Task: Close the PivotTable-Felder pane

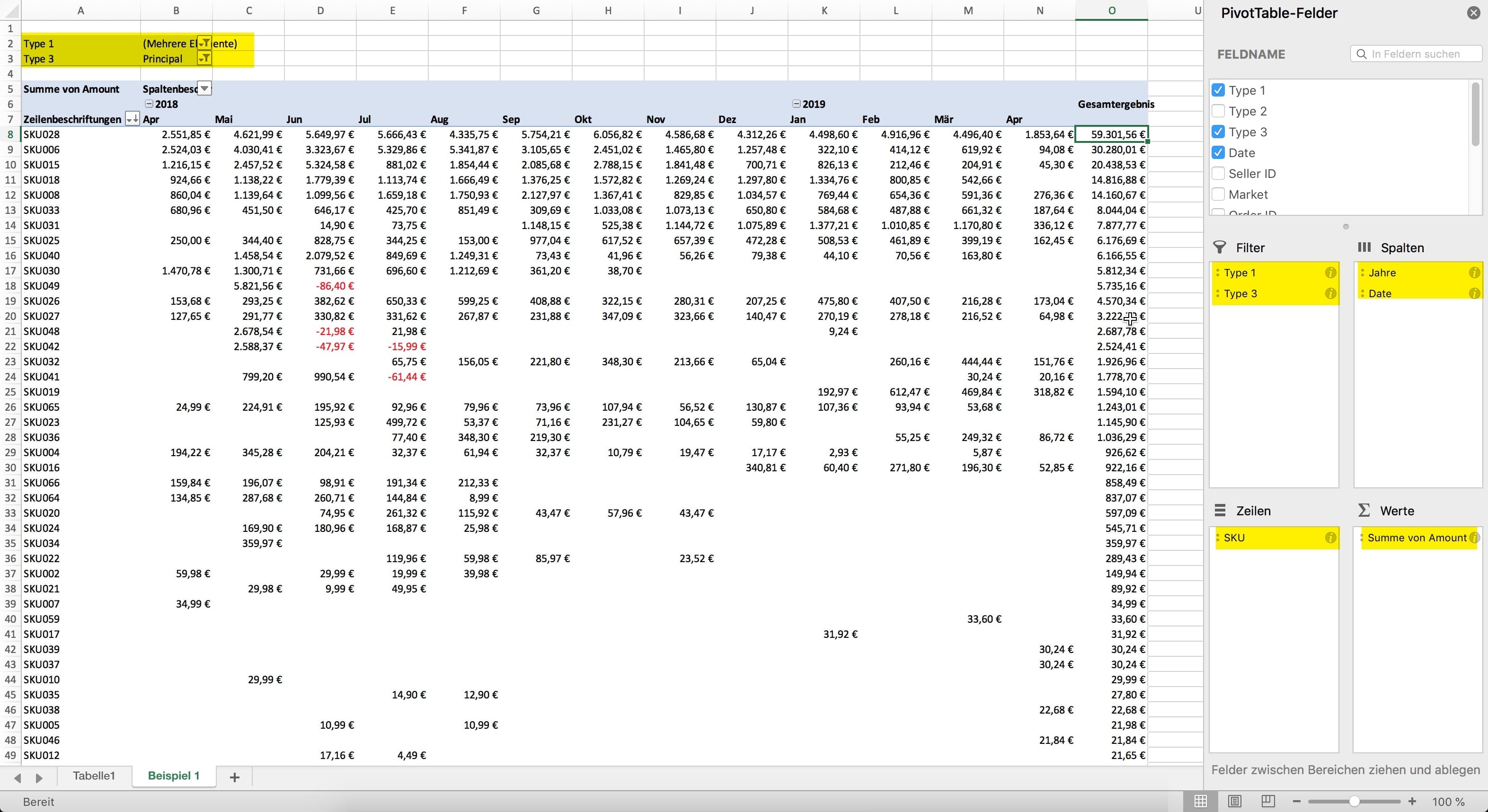Action: click(1473, 13)
